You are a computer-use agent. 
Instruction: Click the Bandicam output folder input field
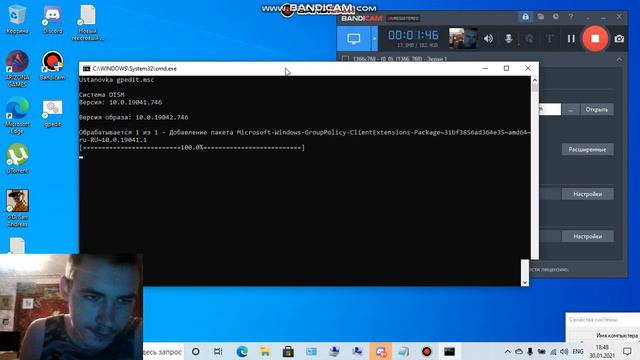click(550, 109)
